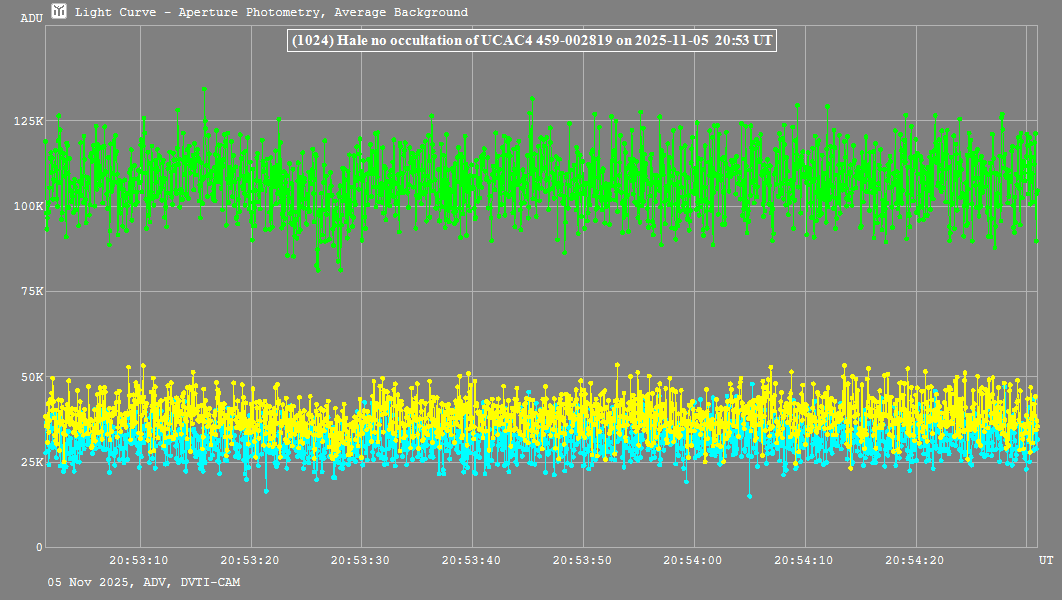Click the 125K y-axis label
The image size is (1062, 600).
tap(28, 121)
